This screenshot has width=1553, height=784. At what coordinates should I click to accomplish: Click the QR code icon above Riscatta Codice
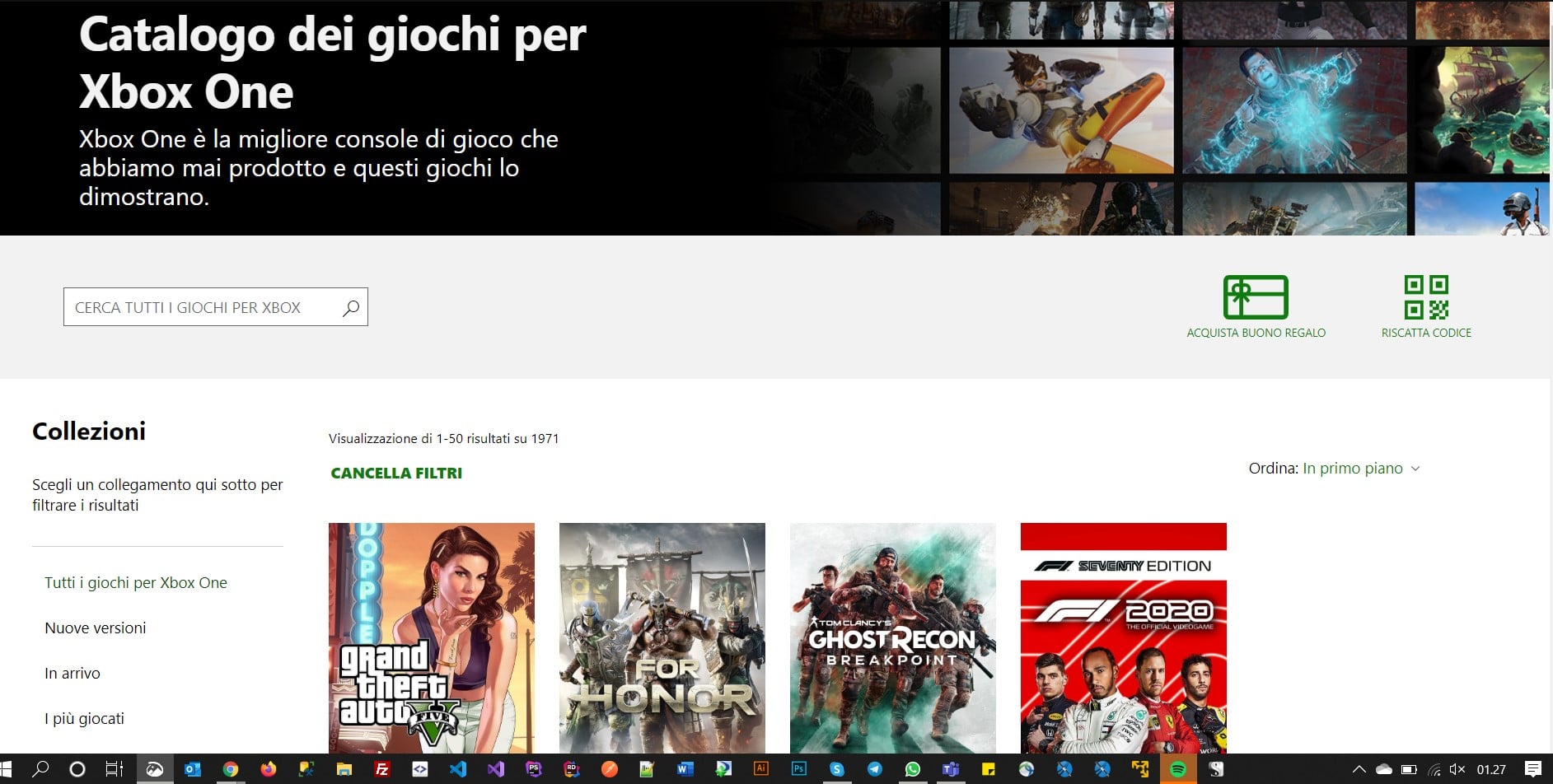[x=1426, y=296]
